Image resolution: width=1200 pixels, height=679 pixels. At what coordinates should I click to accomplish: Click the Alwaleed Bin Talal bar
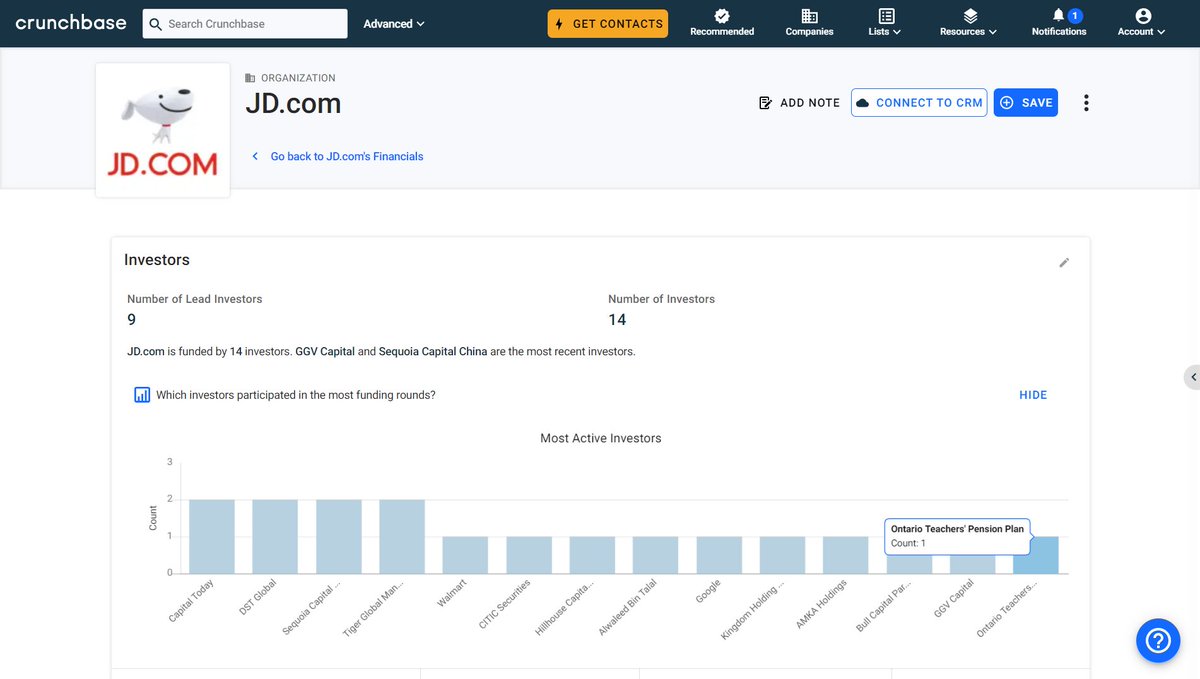pyautogui.click(x=656, y=555)
